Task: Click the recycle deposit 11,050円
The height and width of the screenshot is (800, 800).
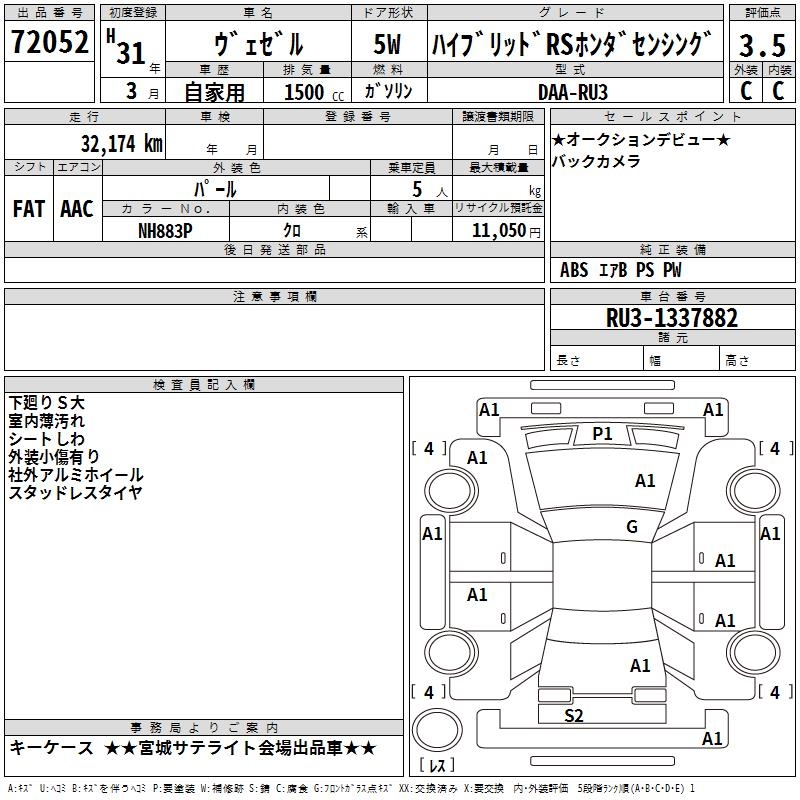Action: point(506,231)
